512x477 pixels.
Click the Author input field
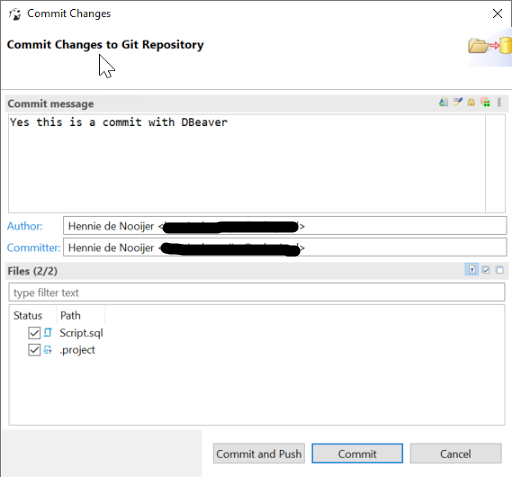[285, 226]
